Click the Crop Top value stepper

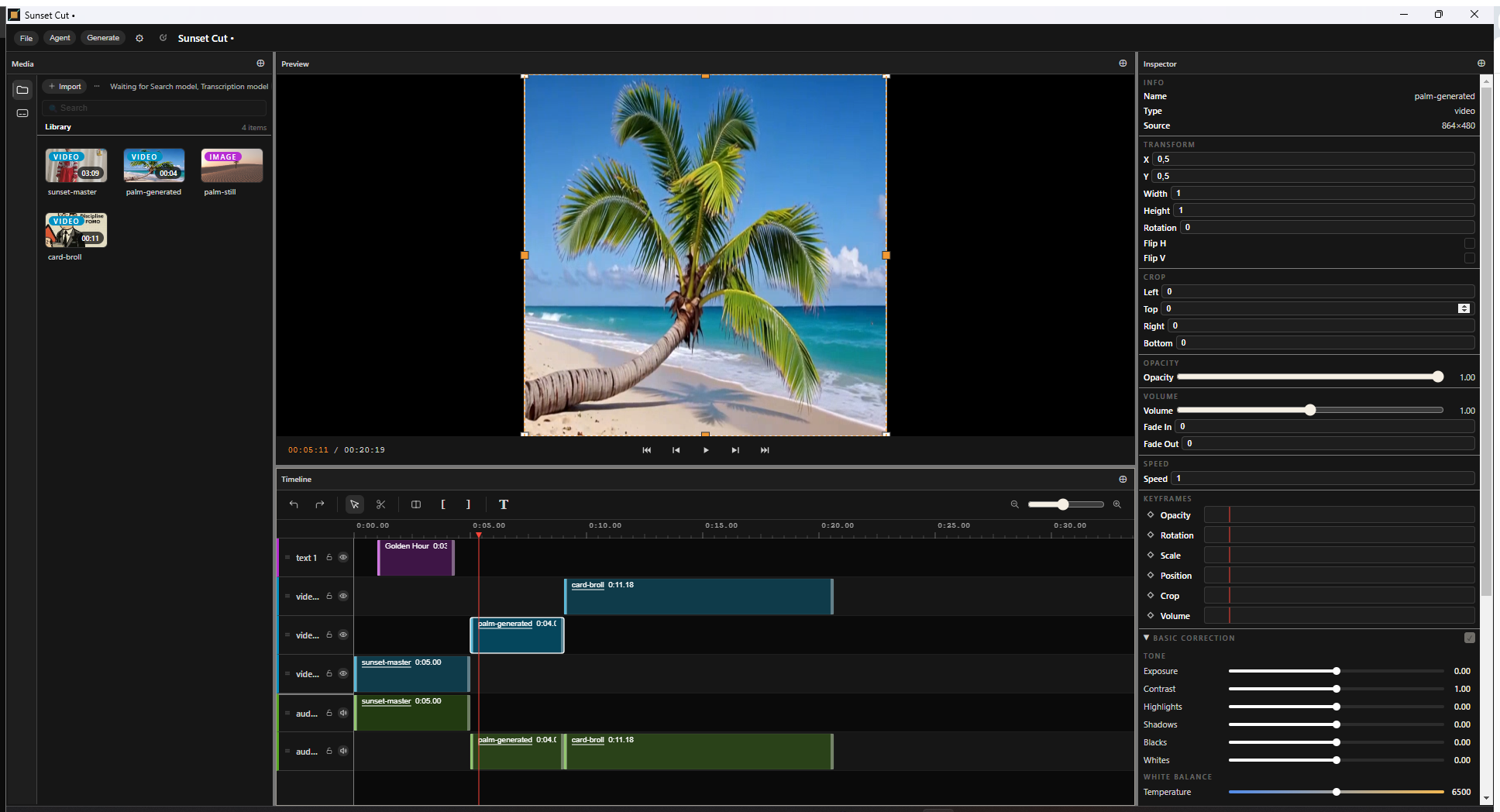click(1464, 308)
